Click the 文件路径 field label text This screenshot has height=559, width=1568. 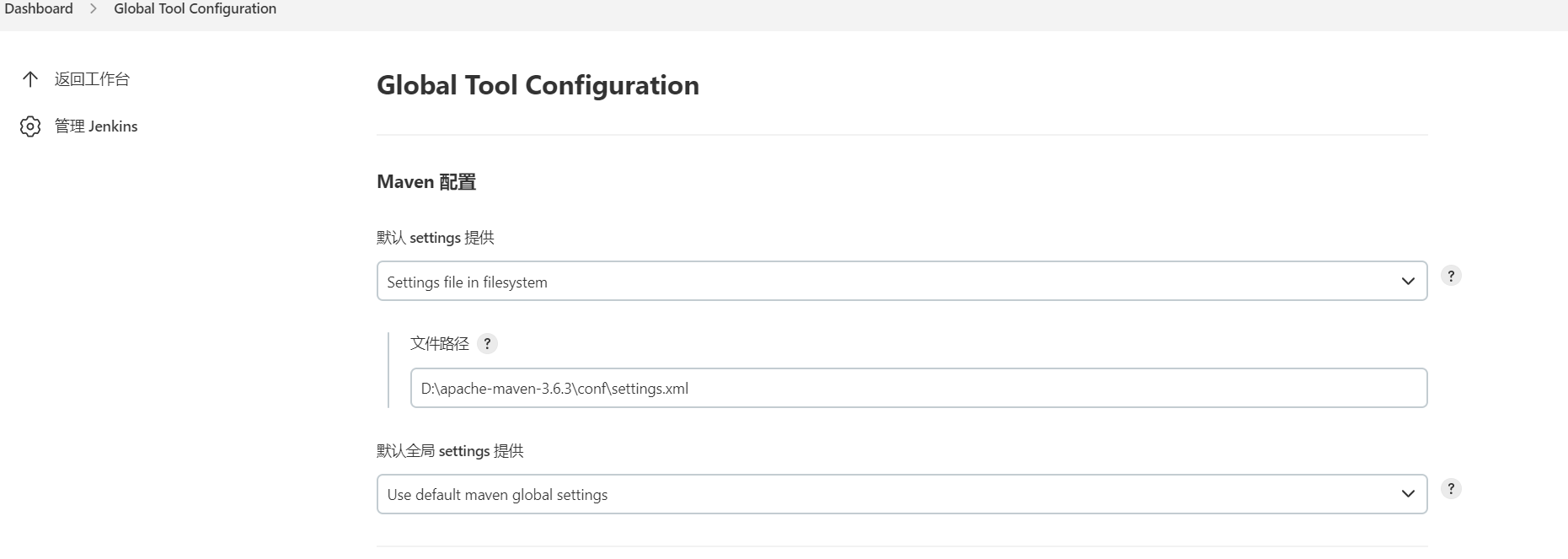(x=439, y=343)
